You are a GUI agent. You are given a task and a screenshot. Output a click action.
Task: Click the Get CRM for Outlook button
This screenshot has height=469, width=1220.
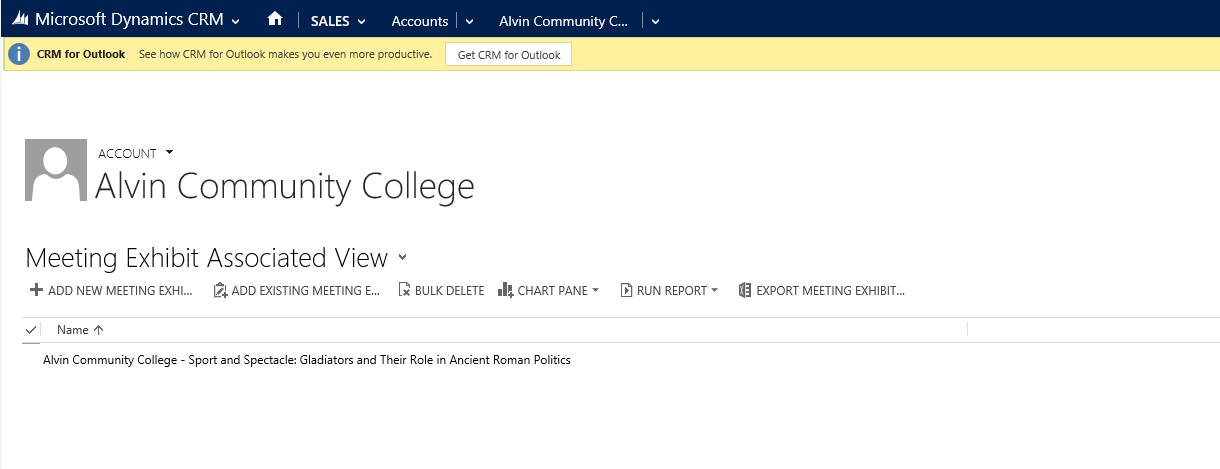pyautogui.click(x=508, y=54)
